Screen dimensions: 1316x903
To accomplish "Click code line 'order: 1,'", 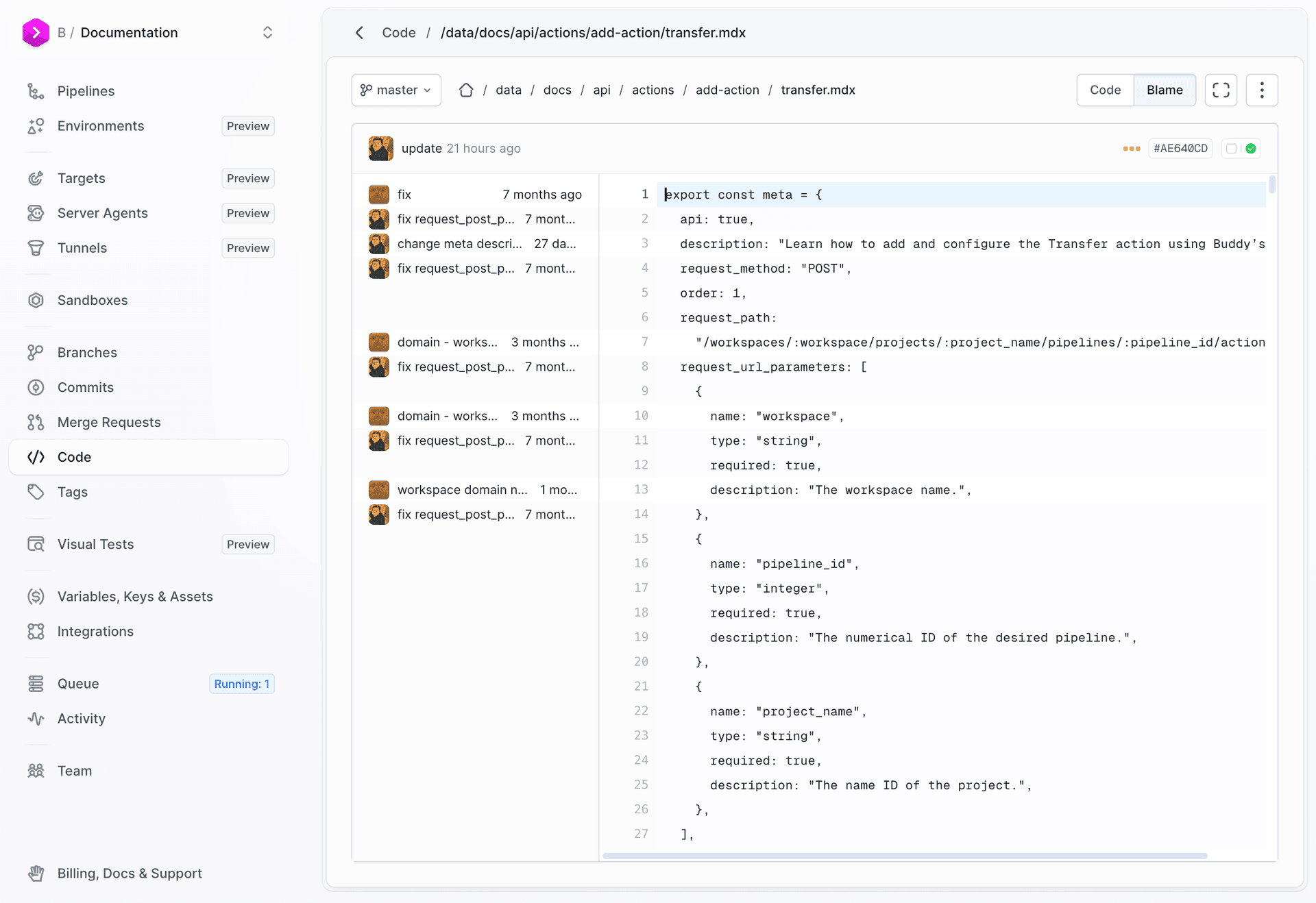I will pyautogui.click(x=713, y=293).
